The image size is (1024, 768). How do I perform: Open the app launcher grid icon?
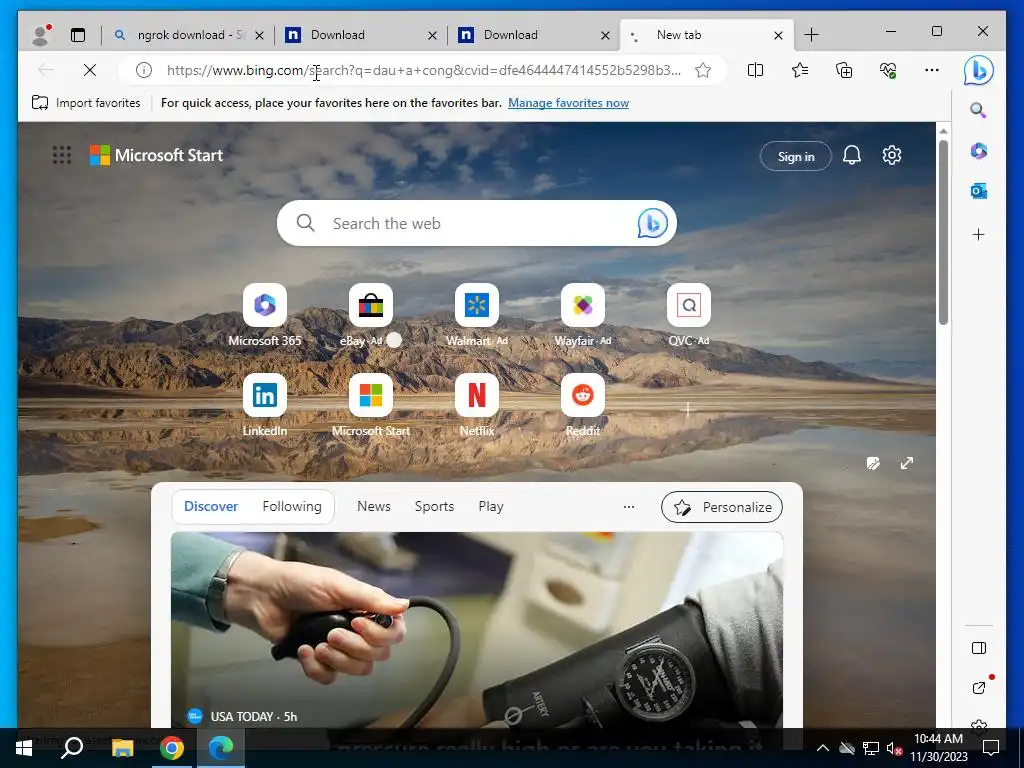pyautogui.click(x=61, y=155)
